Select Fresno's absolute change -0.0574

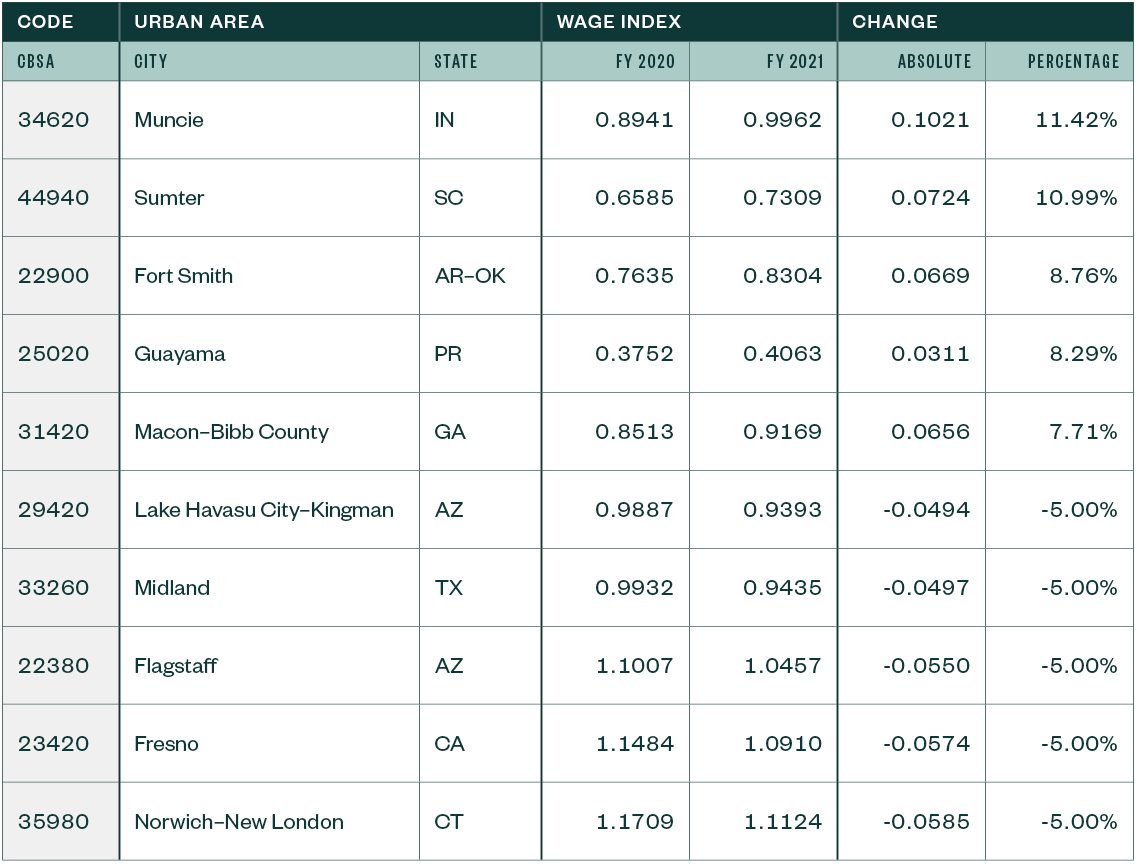[926, 744]
